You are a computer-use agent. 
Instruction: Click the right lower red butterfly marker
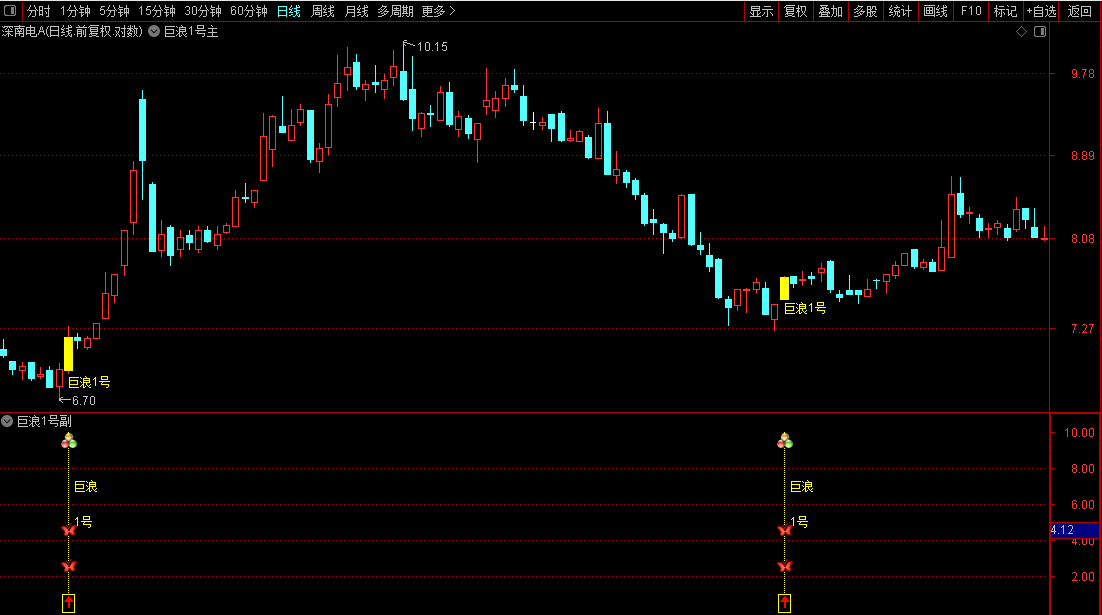(x=784, y=566)
